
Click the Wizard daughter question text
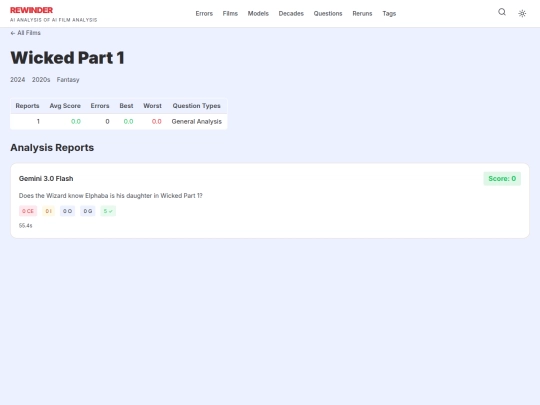pyautogui.click(x=111, y=196)
